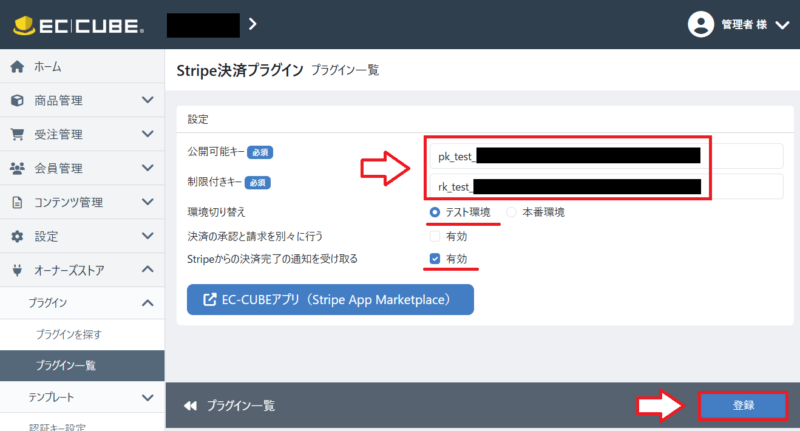Select the テスト環境 radio button
Screen dimensions: 800x431
[435, 212]
